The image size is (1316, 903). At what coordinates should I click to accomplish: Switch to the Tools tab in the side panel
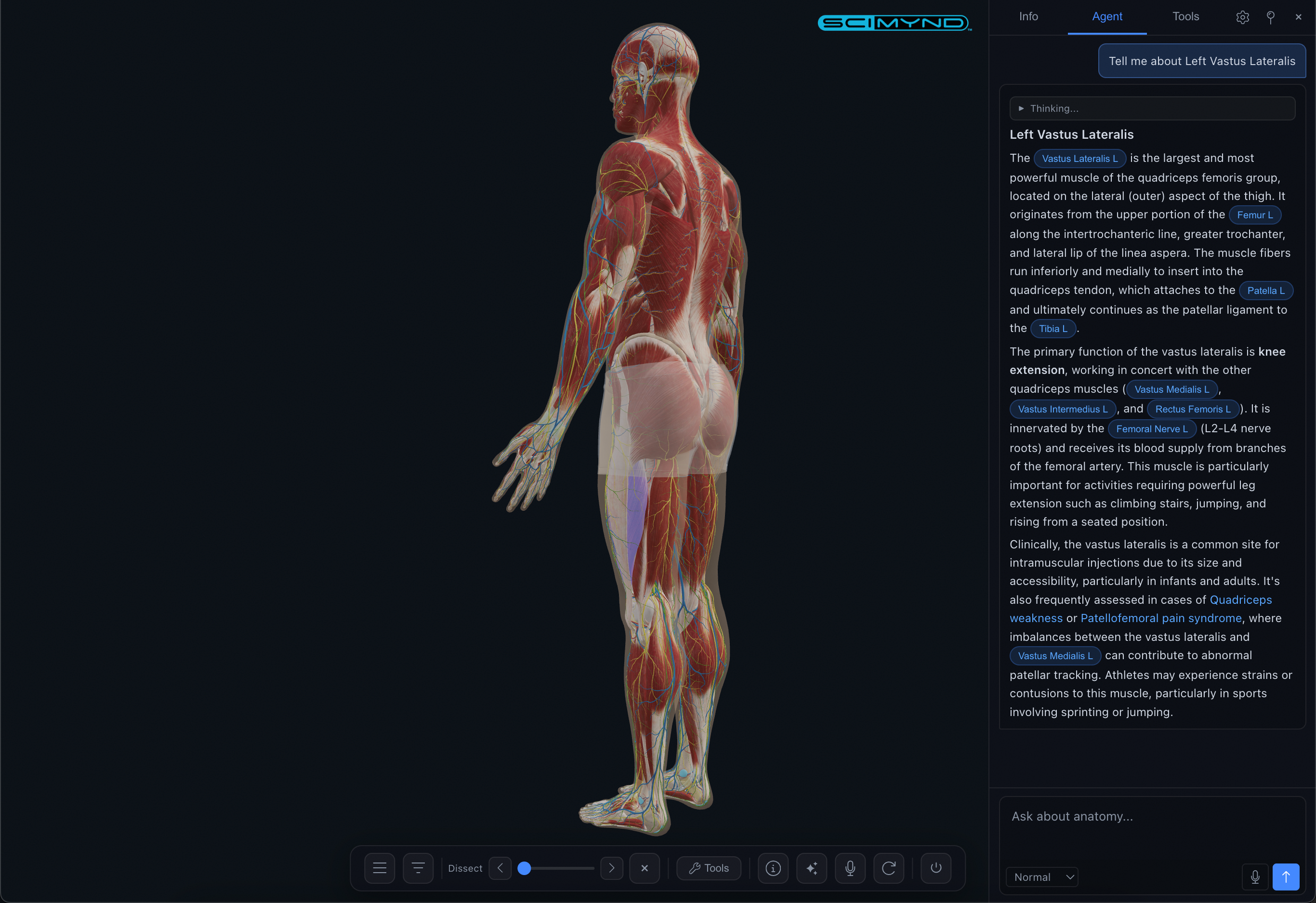click(x=1185, y=16)
